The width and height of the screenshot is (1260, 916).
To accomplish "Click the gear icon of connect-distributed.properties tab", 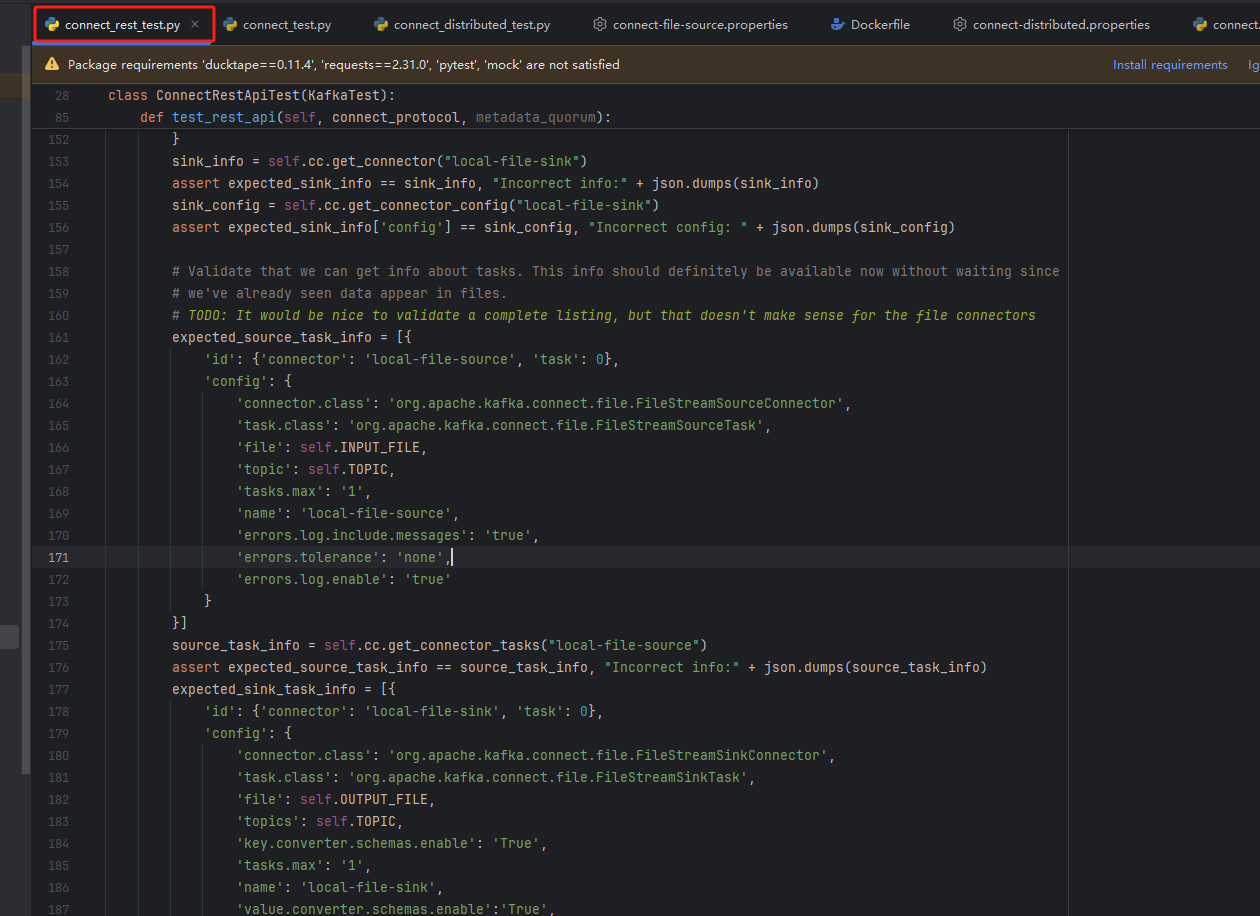I will (960, 24).
